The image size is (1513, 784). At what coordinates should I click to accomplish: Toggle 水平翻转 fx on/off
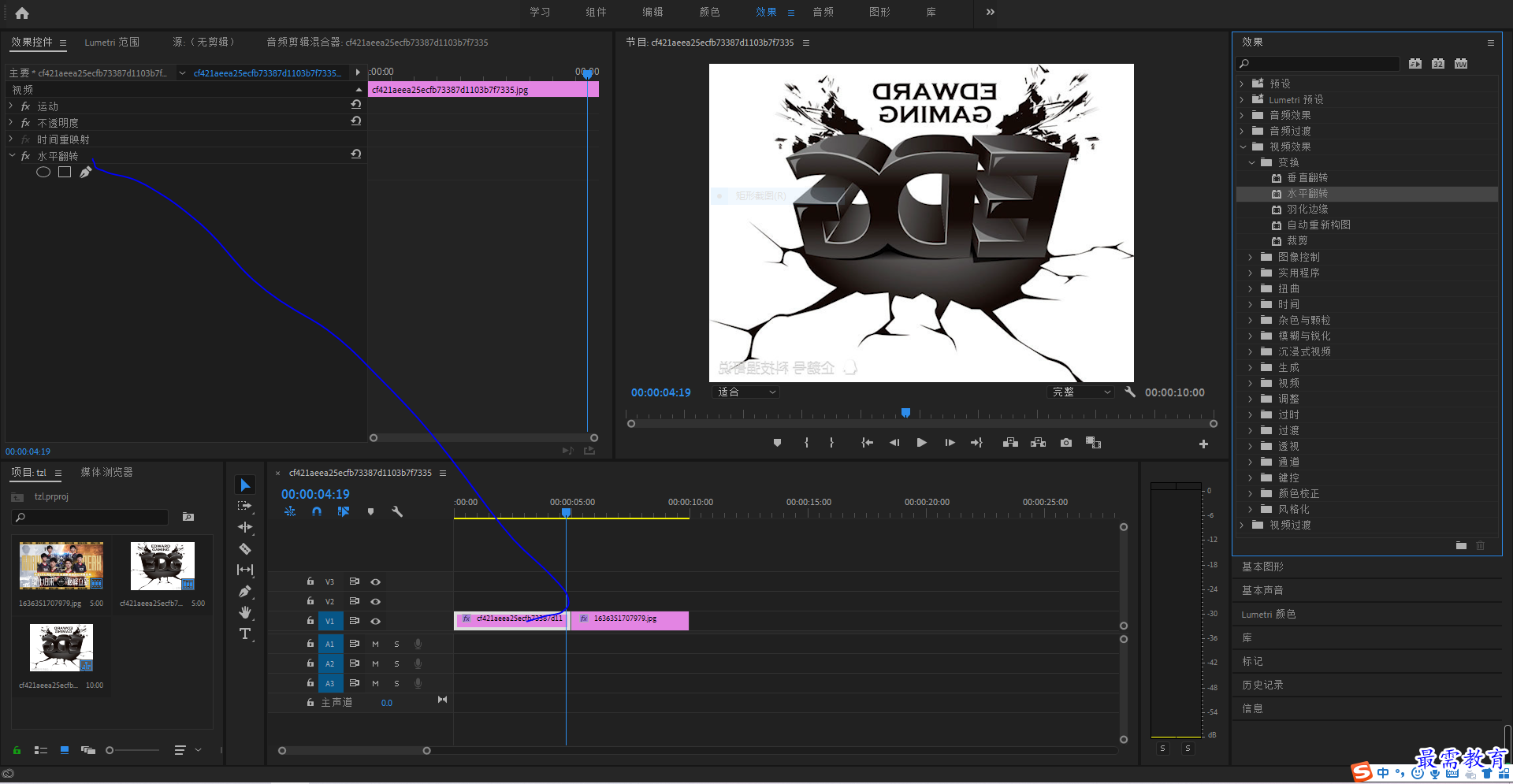coord(26,156)
